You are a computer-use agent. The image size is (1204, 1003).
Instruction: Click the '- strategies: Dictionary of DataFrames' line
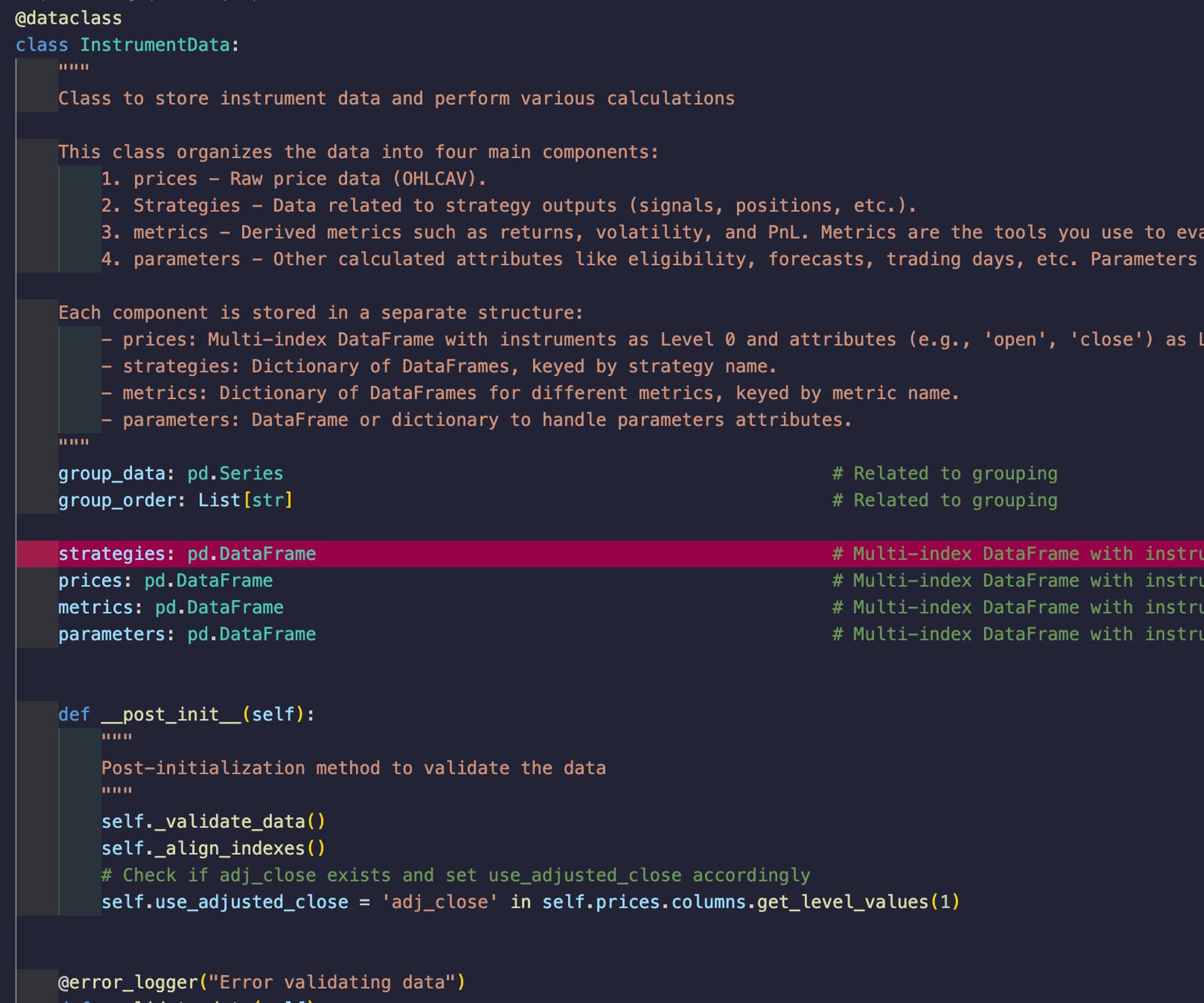(439, 367)
